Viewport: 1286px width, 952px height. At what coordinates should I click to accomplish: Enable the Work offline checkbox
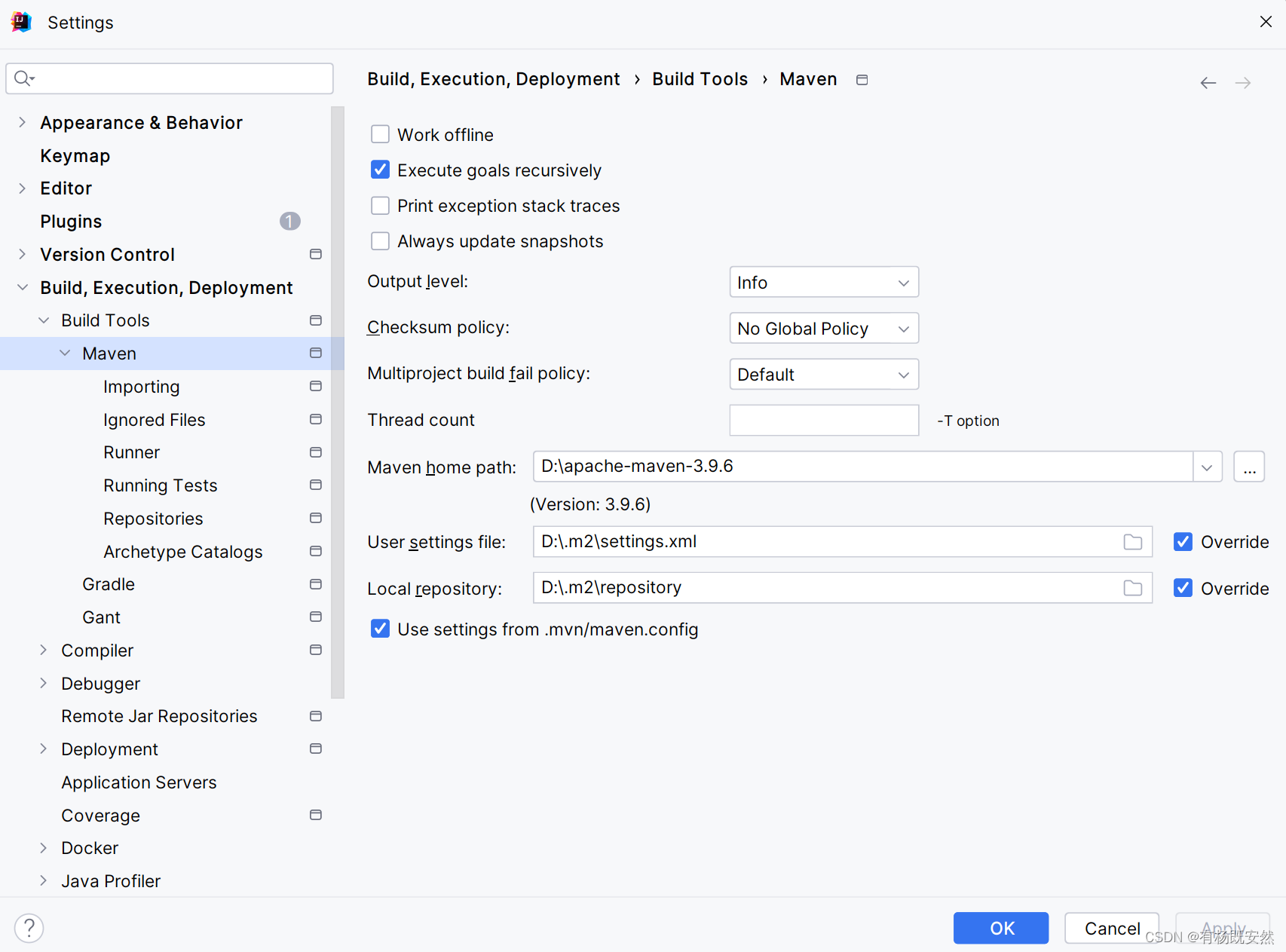(x=381, y=134)
